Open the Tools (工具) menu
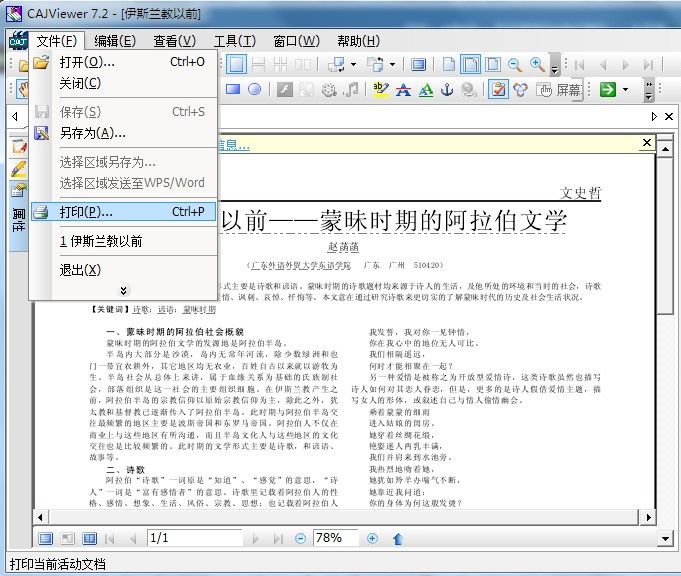The image size is (681, 576). [235, 41]
